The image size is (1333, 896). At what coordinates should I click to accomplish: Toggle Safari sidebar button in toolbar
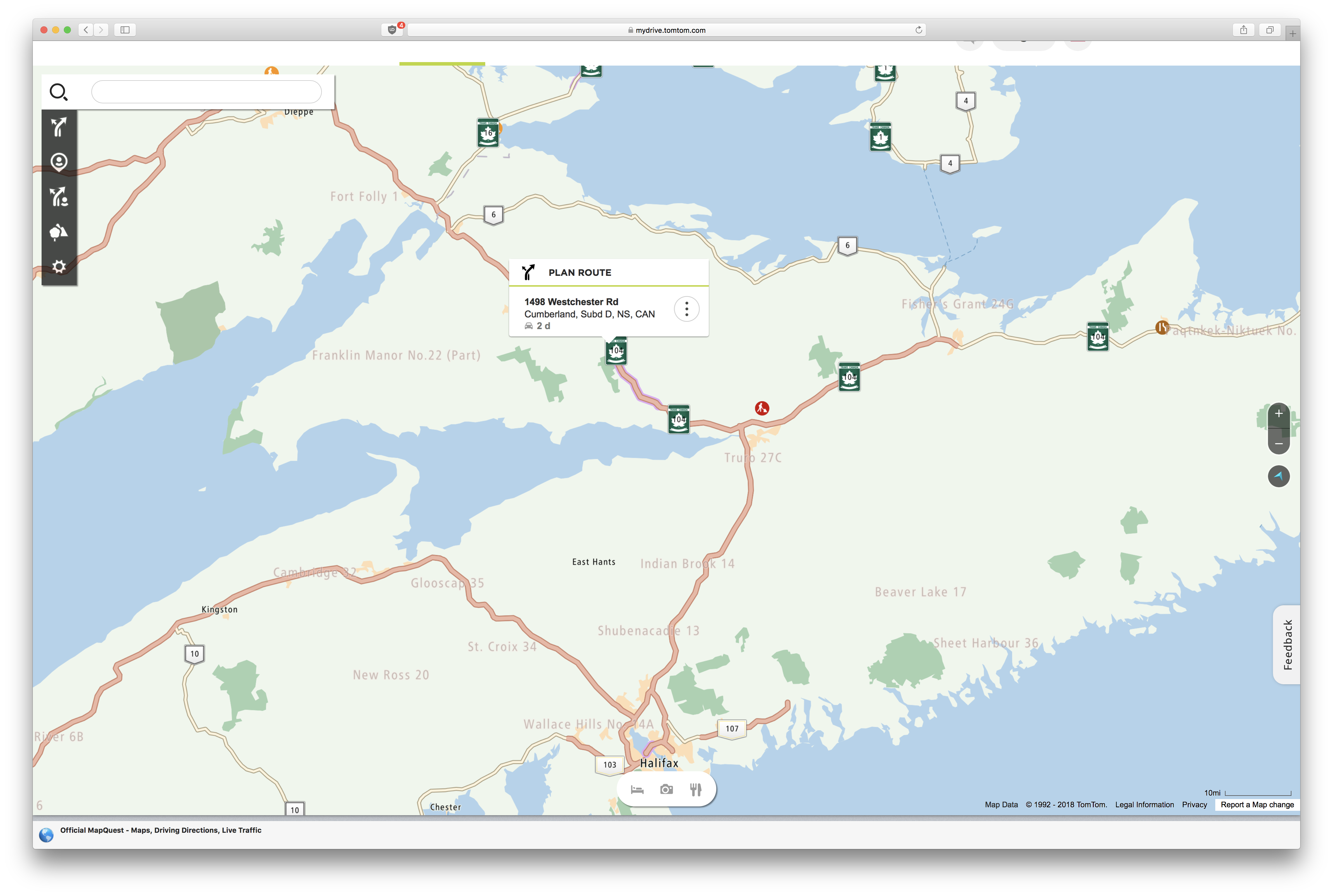click(x=124, y=30)
